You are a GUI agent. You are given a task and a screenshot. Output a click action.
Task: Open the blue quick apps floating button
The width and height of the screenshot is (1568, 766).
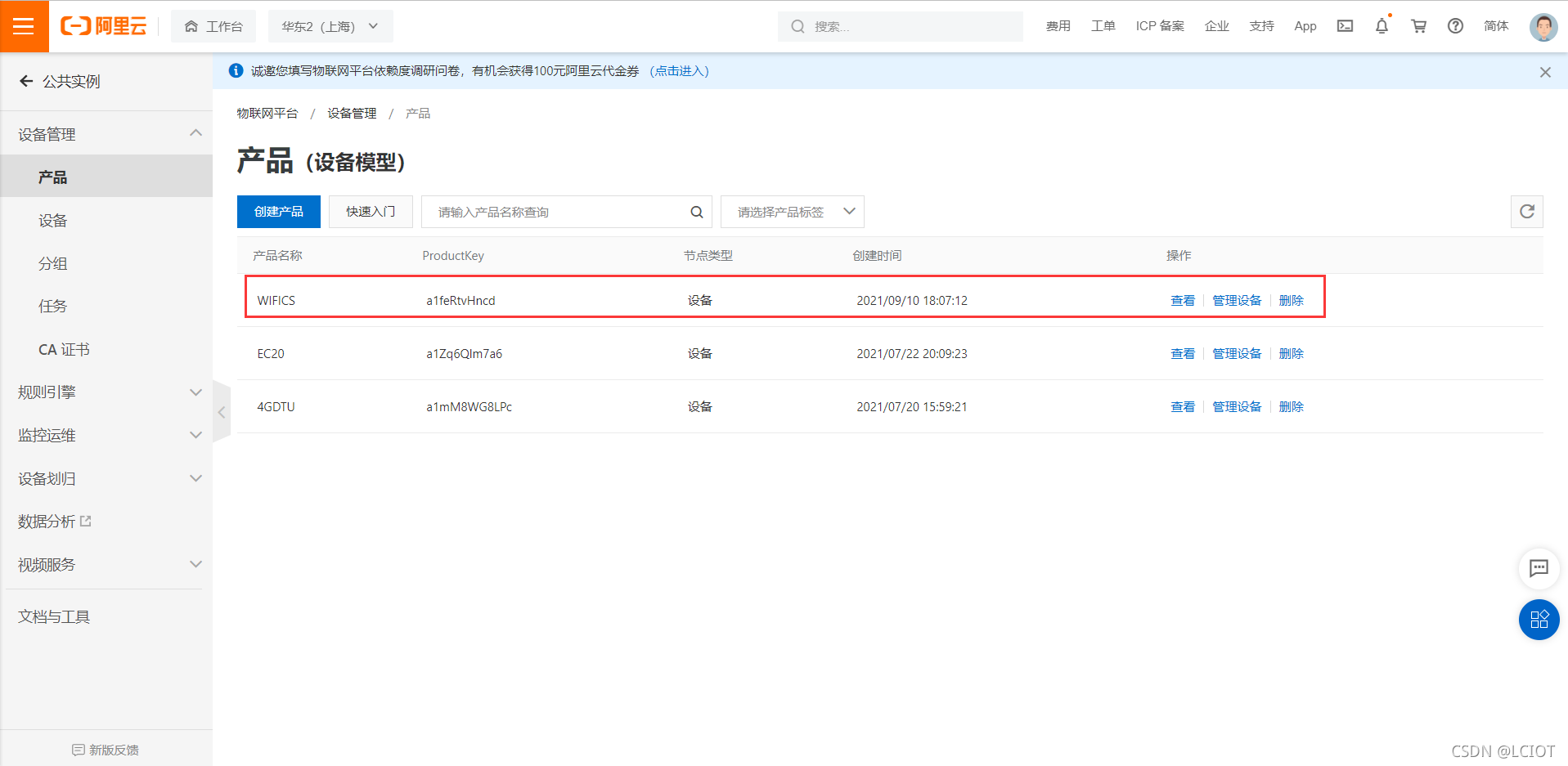pos(1539,620)
